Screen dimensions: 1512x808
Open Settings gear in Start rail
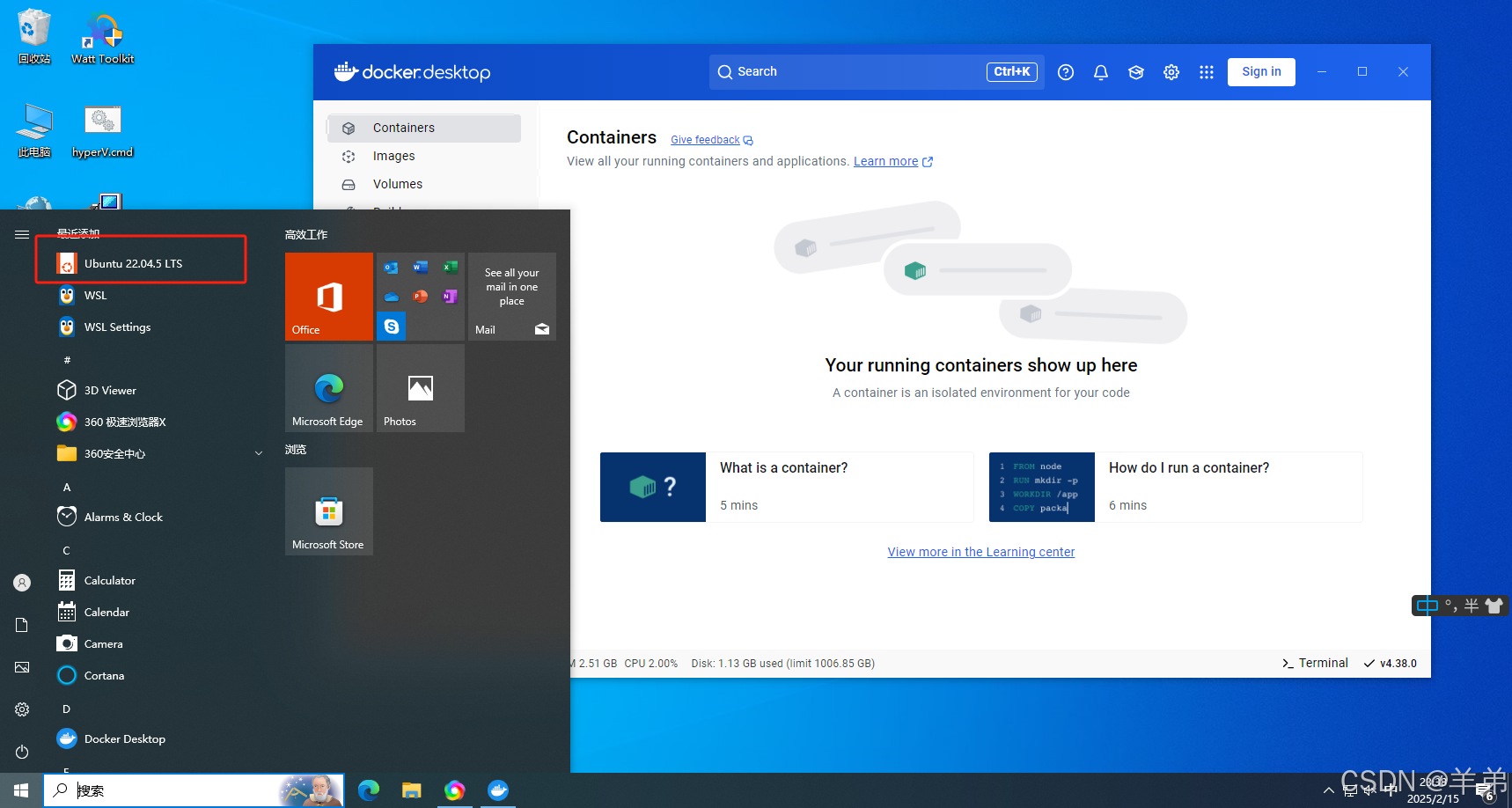point(22,709)
